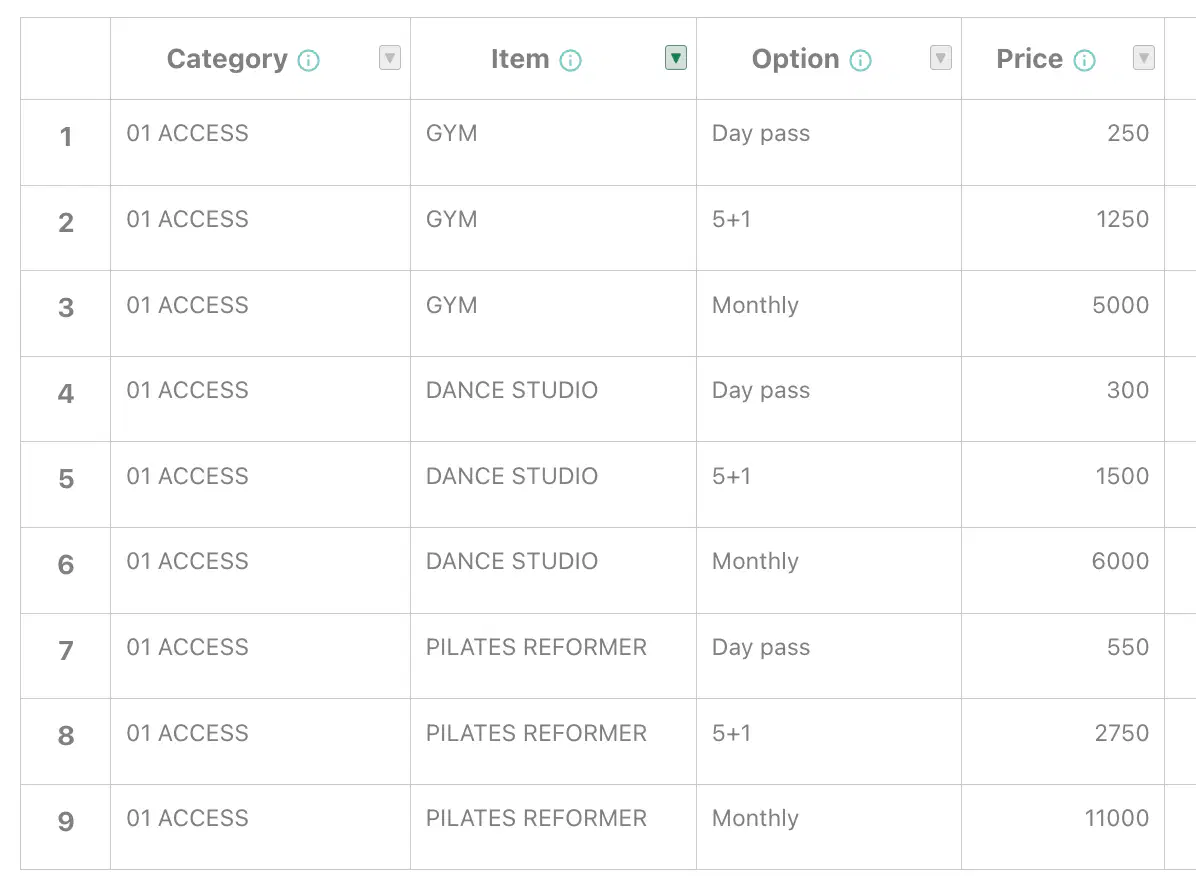Click the Category column header label
The height and width of the screenshot is (880, 1196).
click(227, 59)
